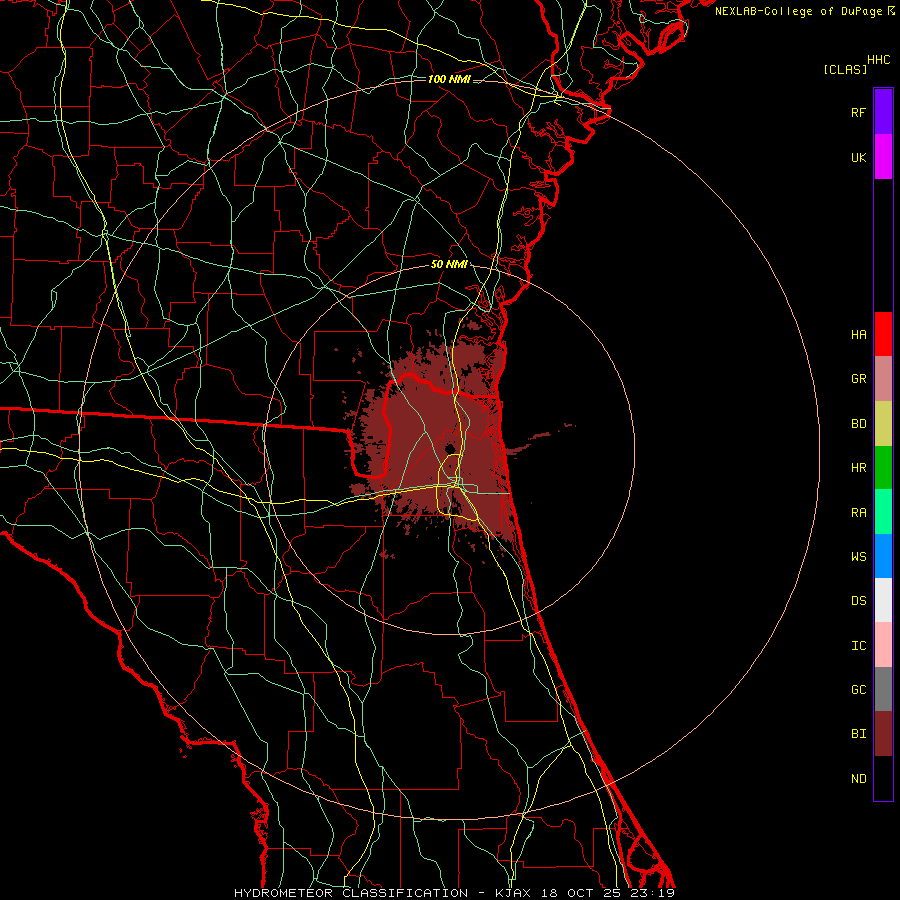This screenshot has width=900, height=900.
Task: Click the 100 NMI range ring label
Action: click(449, 79)
